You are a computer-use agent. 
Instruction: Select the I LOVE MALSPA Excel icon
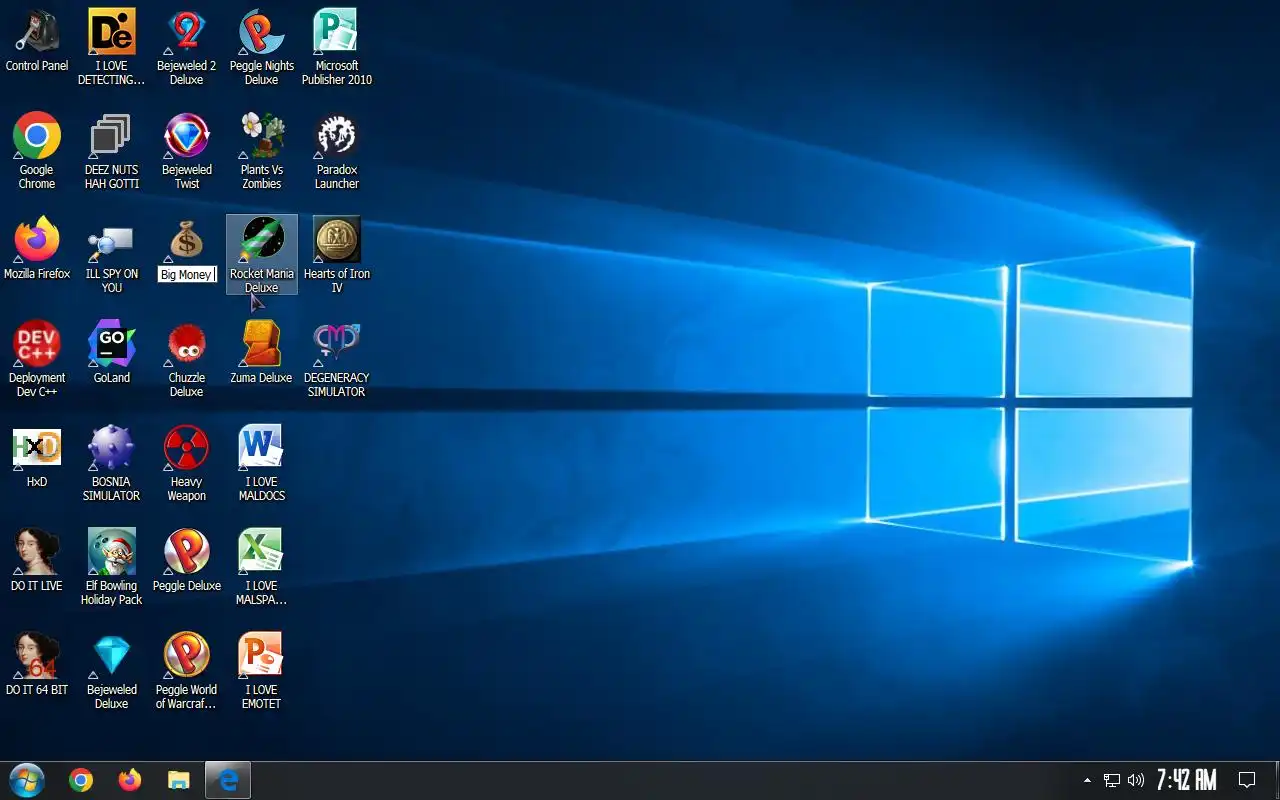(x=262, y=552)
